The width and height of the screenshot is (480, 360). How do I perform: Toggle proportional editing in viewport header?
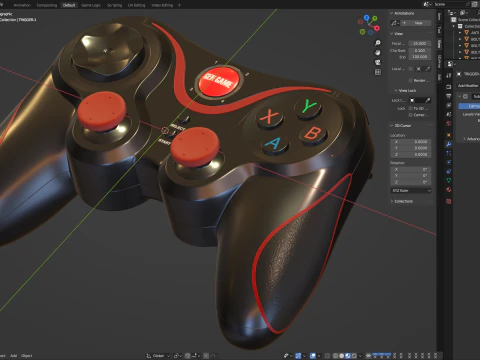point(206,356)
